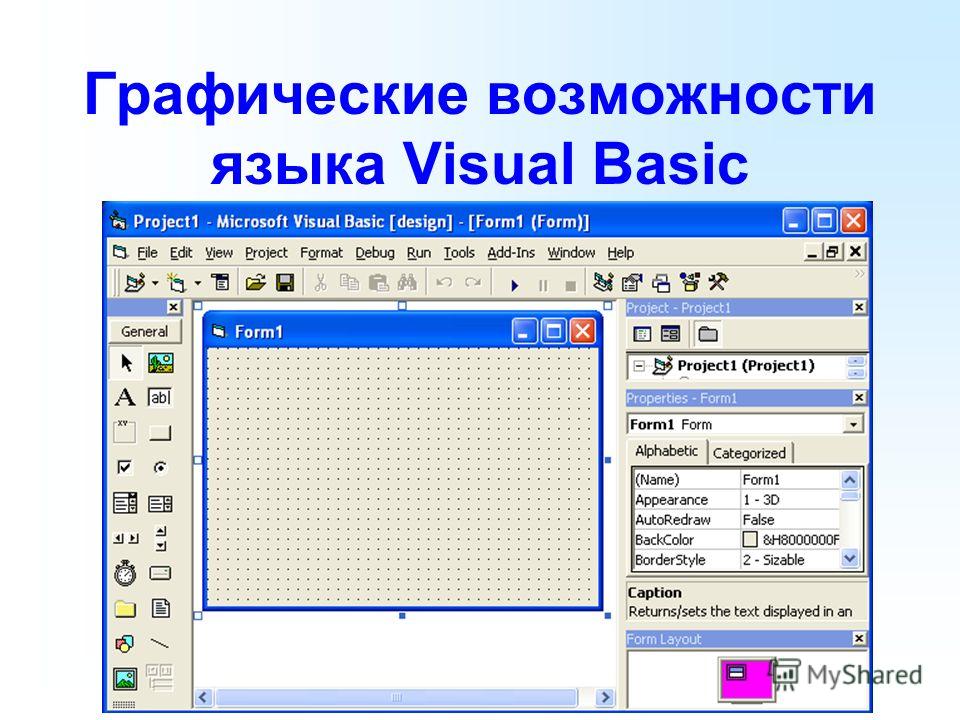Open the File menu
Viewport: 960px width, 720px height.
point(147,253)
